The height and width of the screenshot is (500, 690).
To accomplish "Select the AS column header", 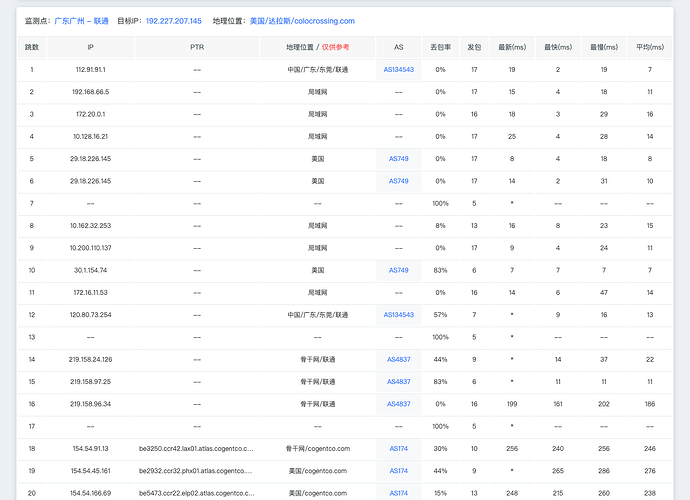I will (x=399, y=47).
